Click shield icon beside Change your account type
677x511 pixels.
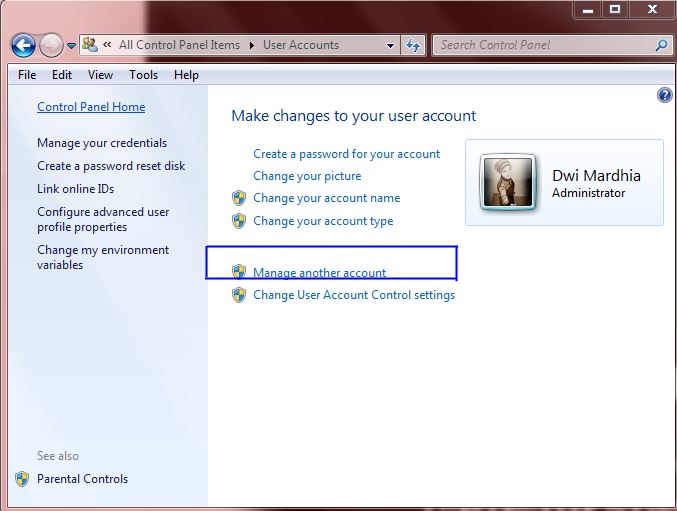pos(239,221)
